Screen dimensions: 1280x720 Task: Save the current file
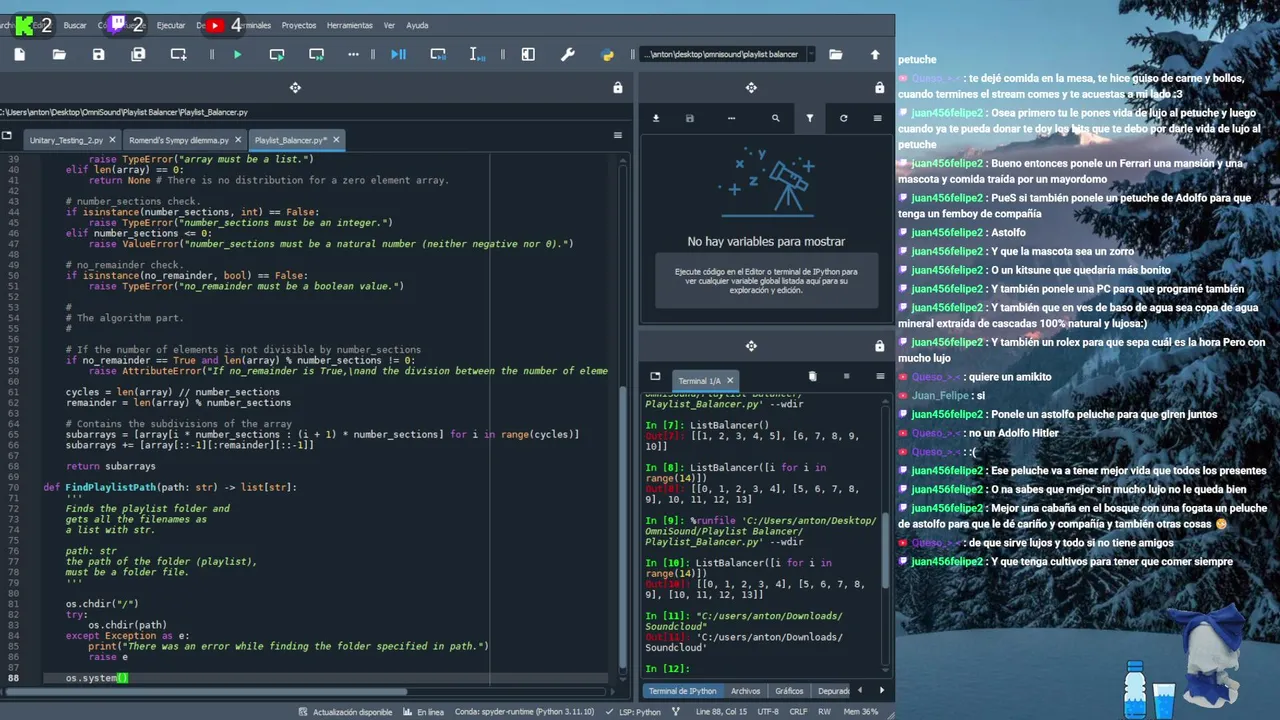tap(98, 54)
